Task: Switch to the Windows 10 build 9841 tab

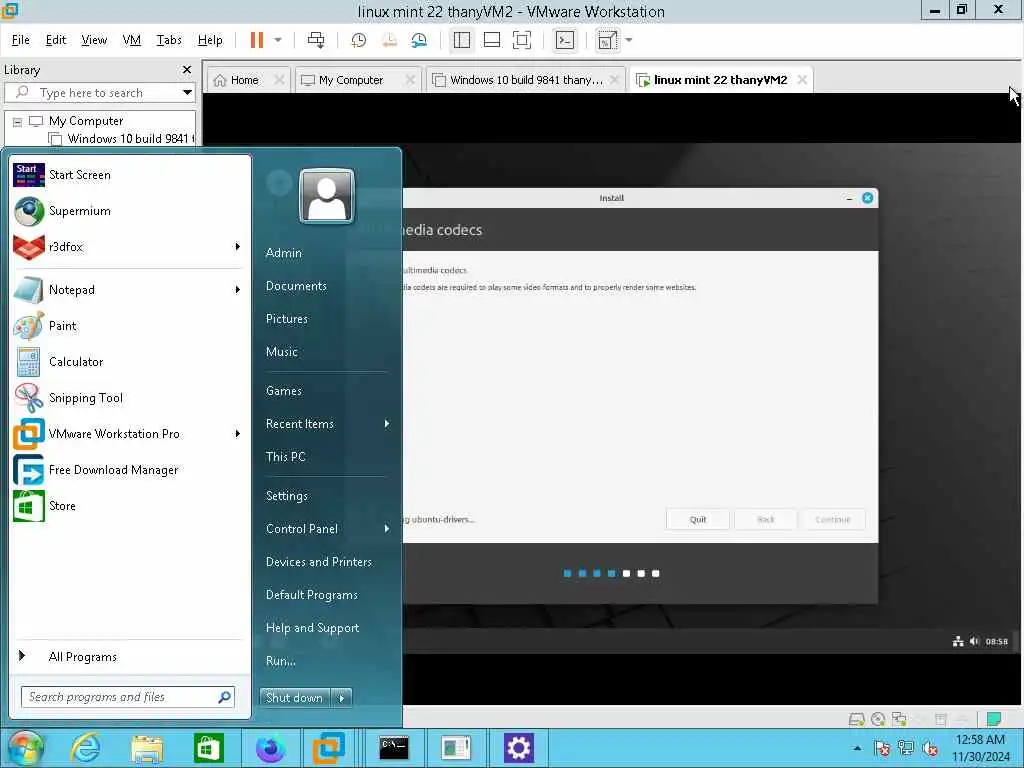Action: pyautogui.click(x=526, y=80)
